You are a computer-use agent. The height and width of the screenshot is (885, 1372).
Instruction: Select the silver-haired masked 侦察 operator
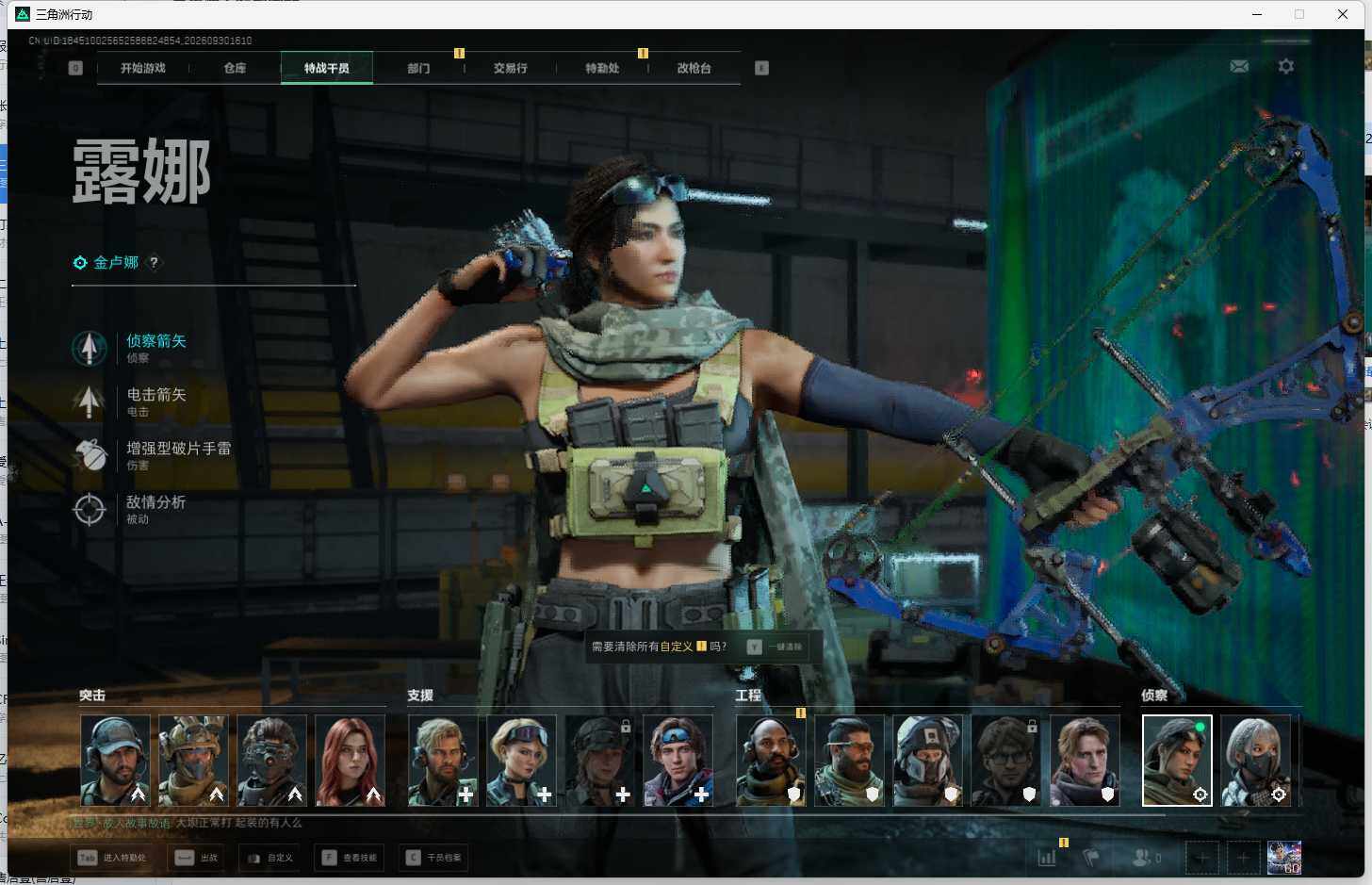[x=1255, y=761]
